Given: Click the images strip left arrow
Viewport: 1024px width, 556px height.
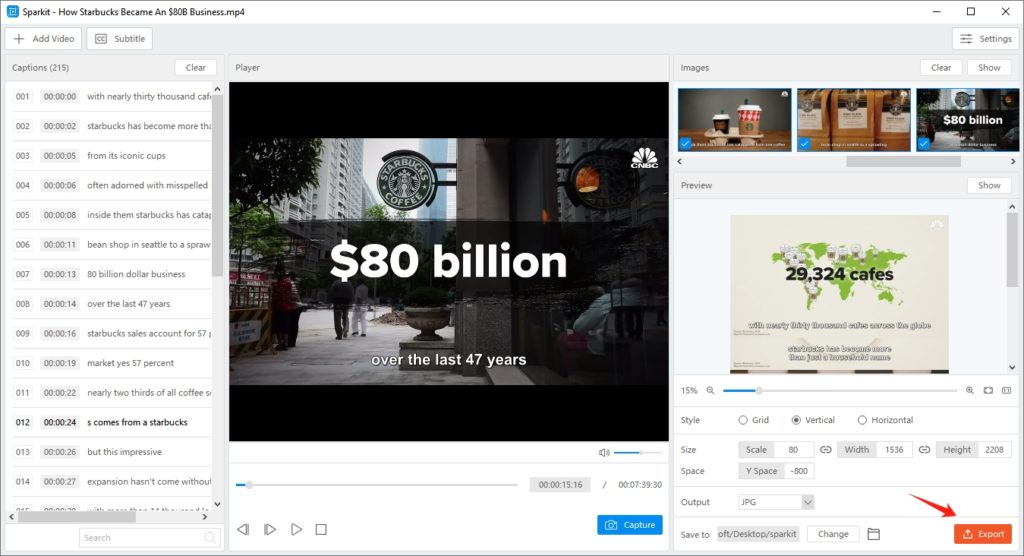Looking at the screenshot, I should point(680,161).
